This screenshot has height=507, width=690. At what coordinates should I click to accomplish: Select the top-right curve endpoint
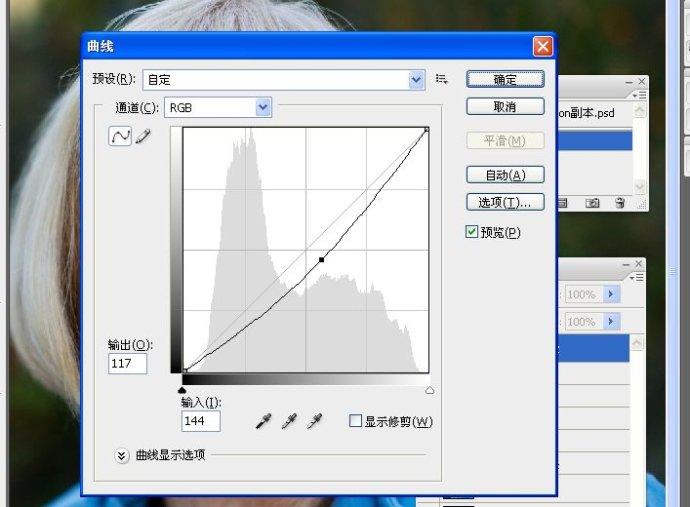[426, 129]
